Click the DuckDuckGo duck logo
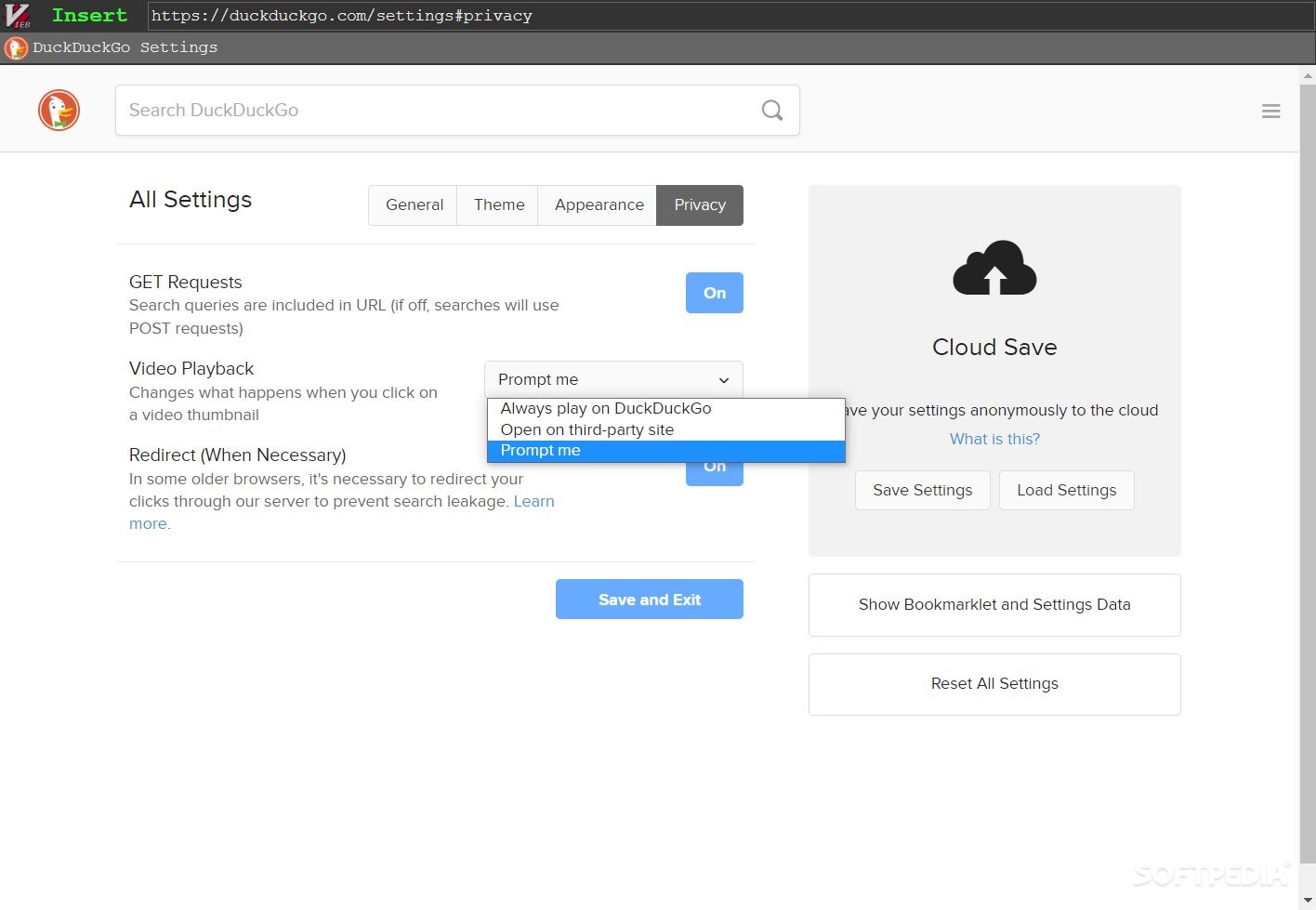 tap(59, 110)
